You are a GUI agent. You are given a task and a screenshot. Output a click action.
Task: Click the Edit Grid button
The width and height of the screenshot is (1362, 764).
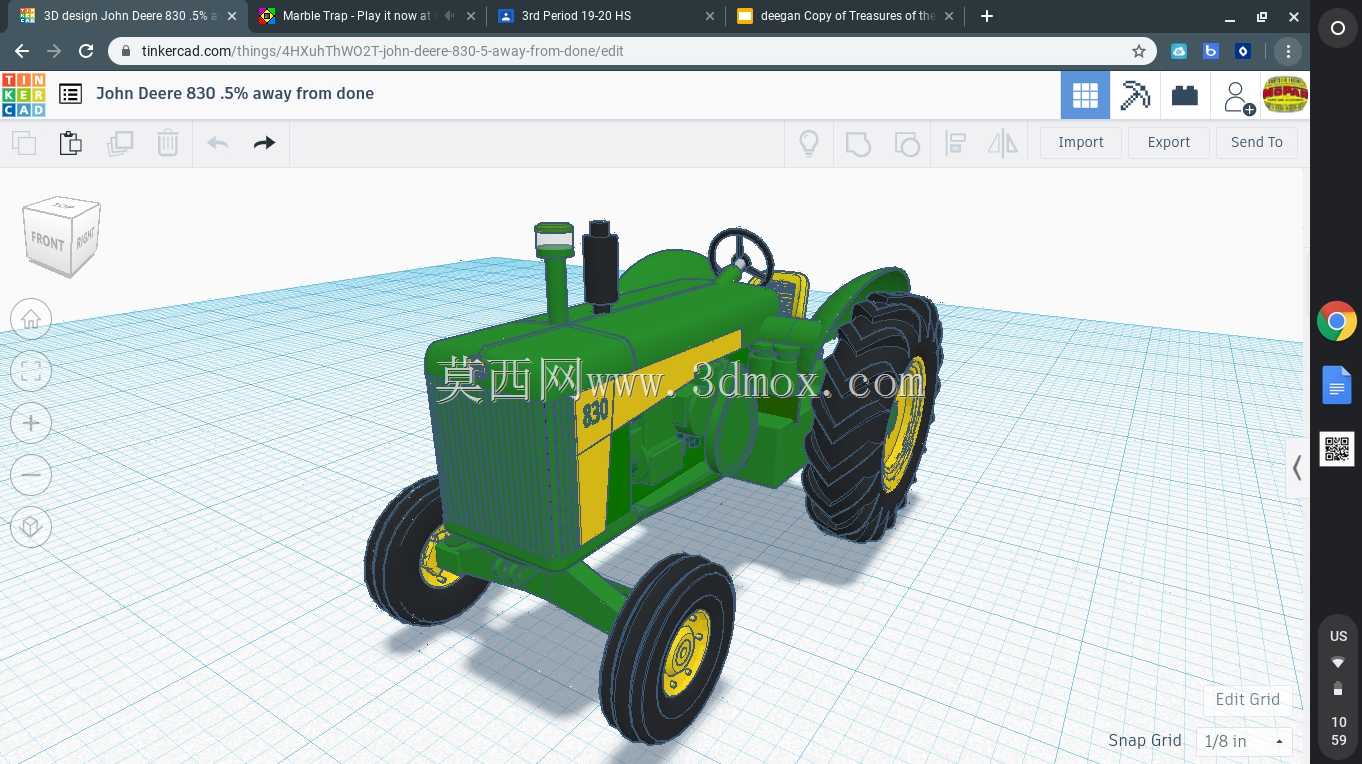tap(1248, 699)
